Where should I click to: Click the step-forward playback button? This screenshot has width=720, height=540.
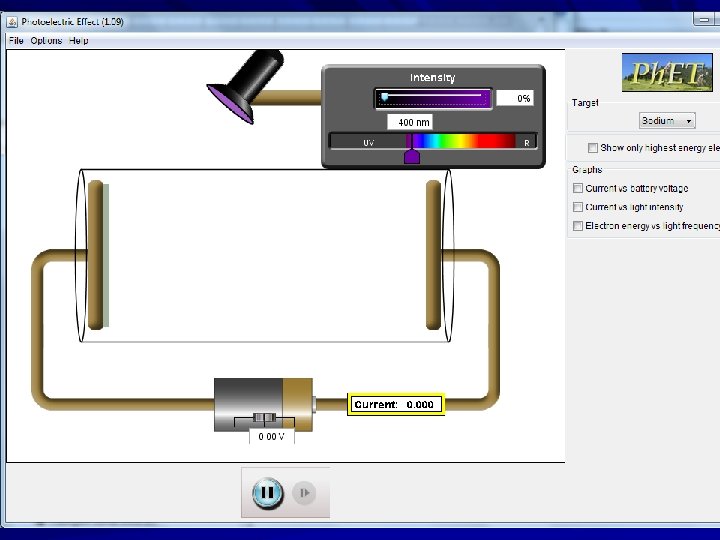pos(304,493)
